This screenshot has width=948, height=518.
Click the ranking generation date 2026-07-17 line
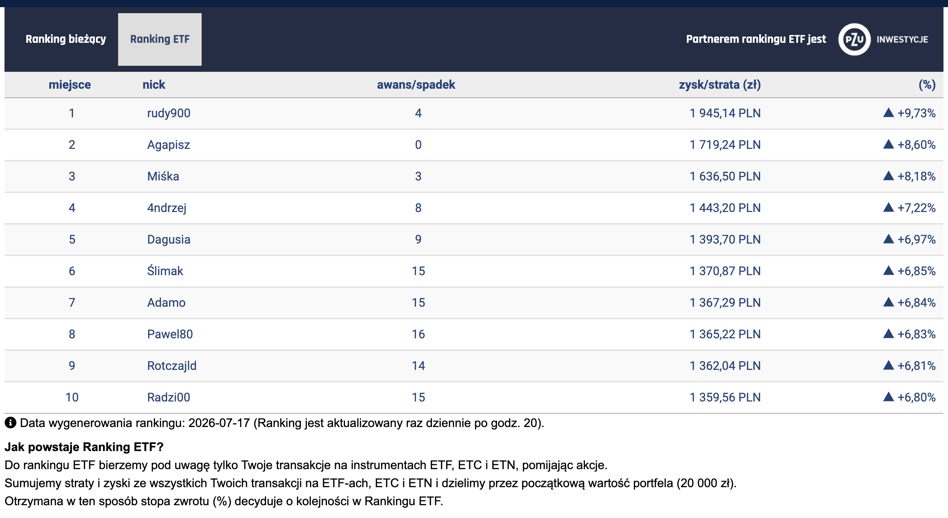pos(282,423)
